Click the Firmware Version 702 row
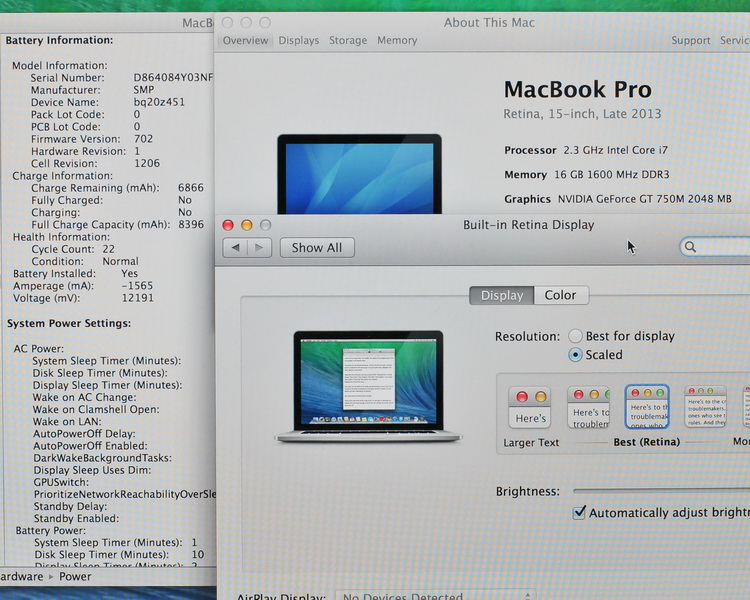Image resolution: width=750 pixels, height=600 pixels. click(92, 139)
